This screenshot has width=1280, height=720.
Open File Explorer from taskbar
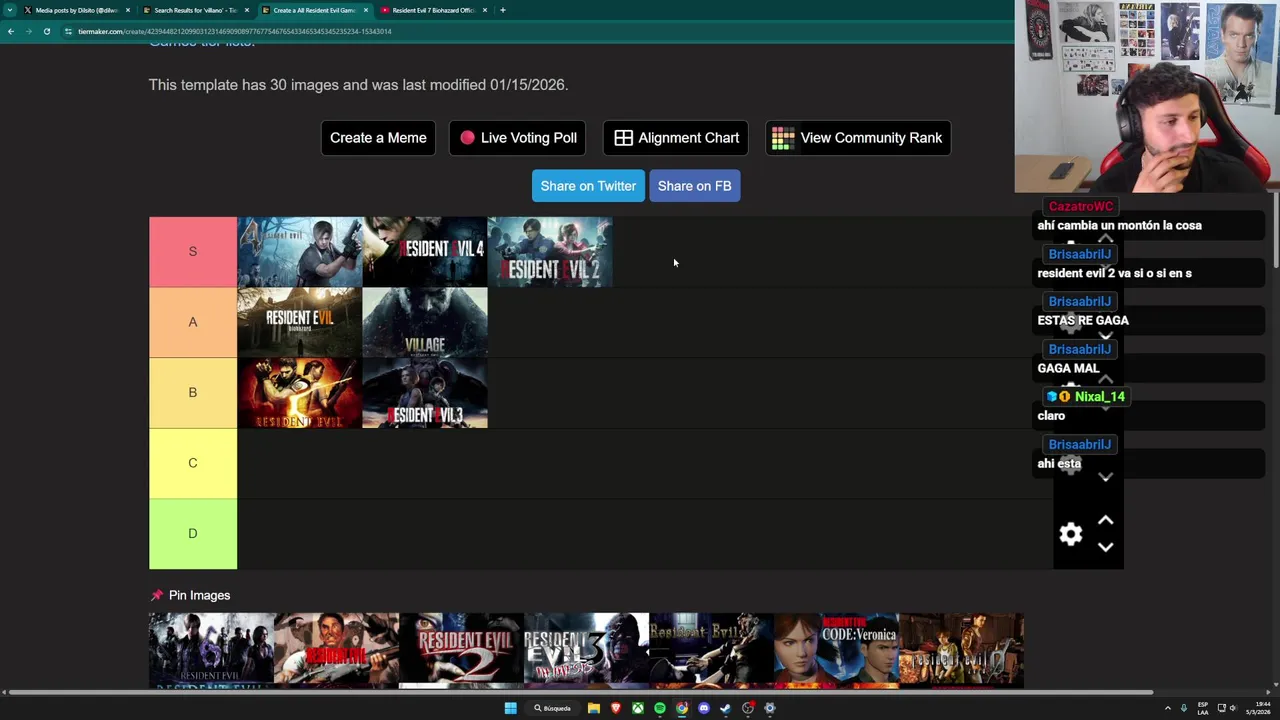593,708
